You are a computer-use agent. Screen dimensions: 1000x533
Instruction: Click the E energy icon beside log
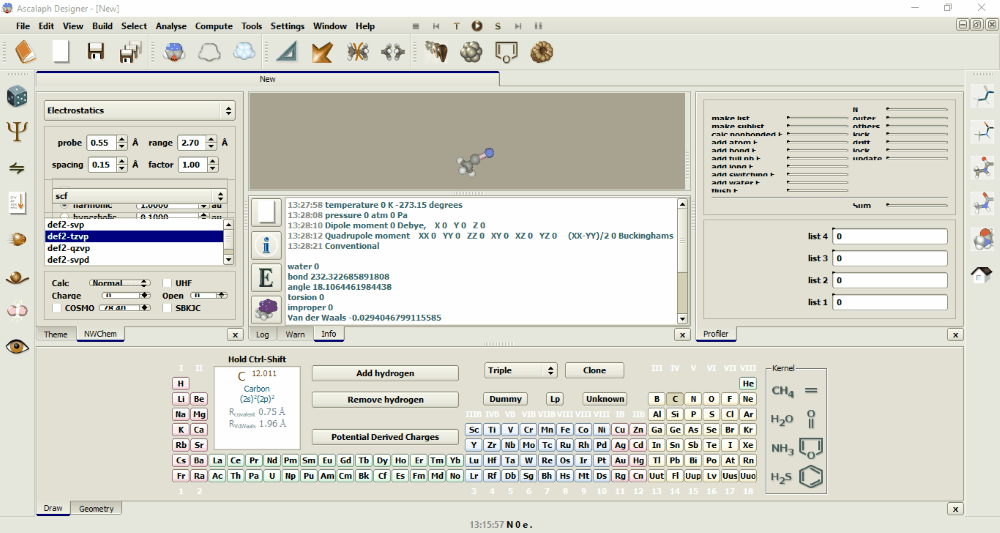(x=266, y=278)
